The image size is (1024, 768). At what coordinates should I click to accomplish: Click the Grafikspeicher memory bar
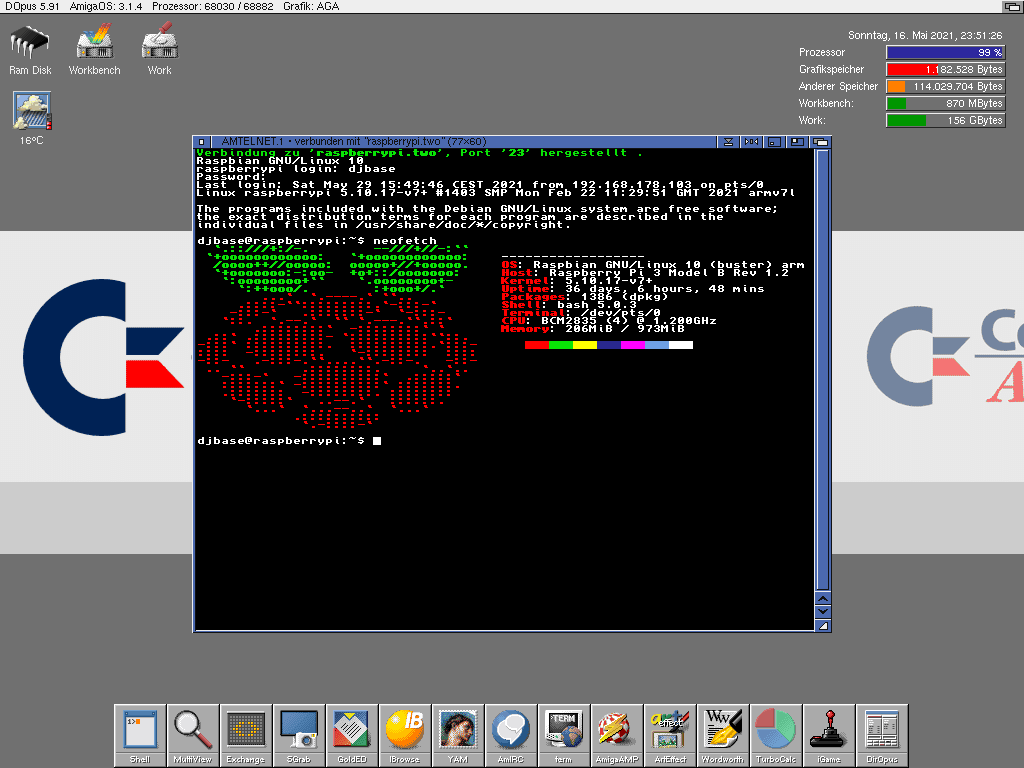pyautogui.click(x=945, y=69)
